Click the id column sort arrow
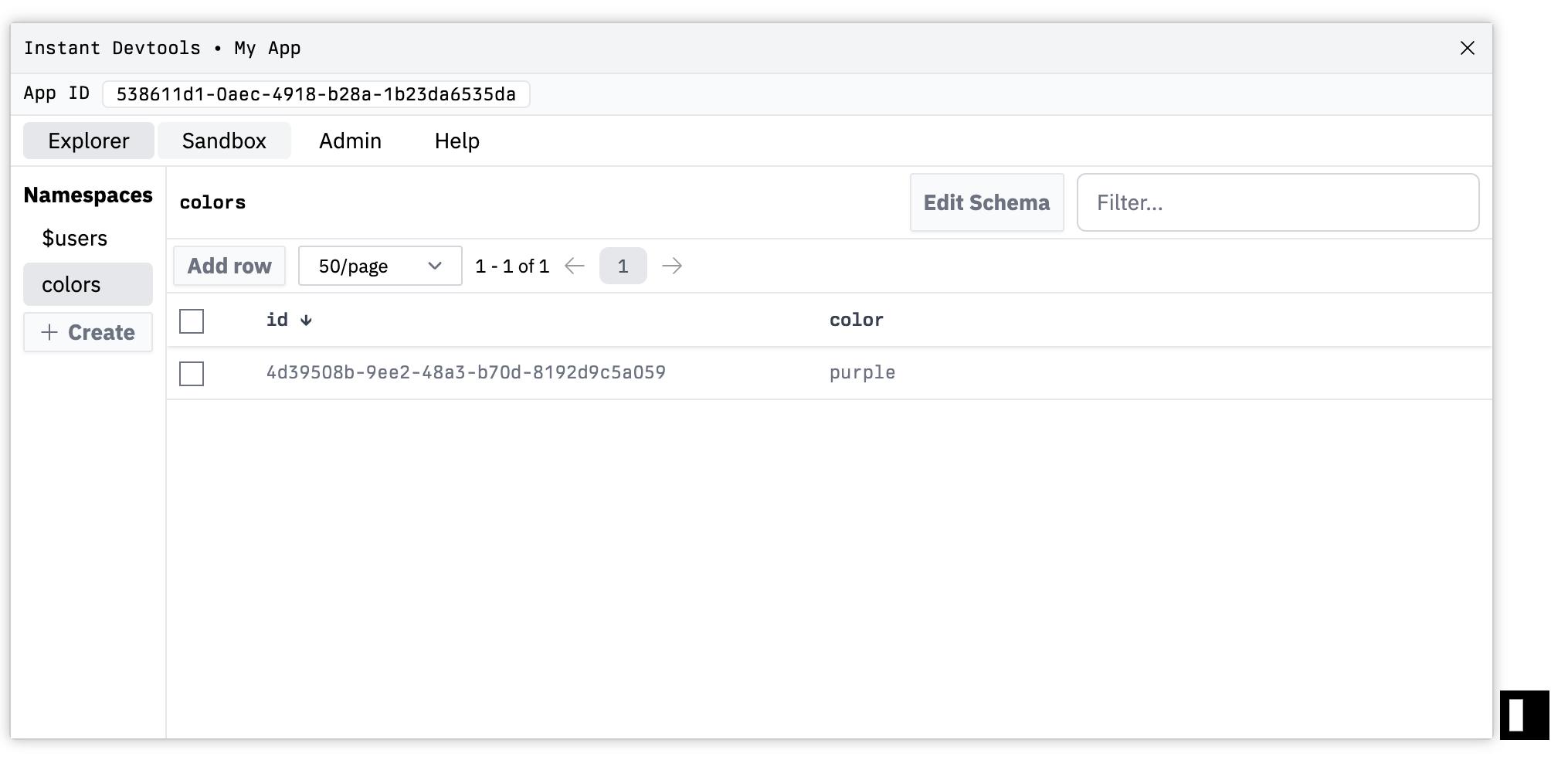This screenshot has width=1568, height=760. click(307, 321)
